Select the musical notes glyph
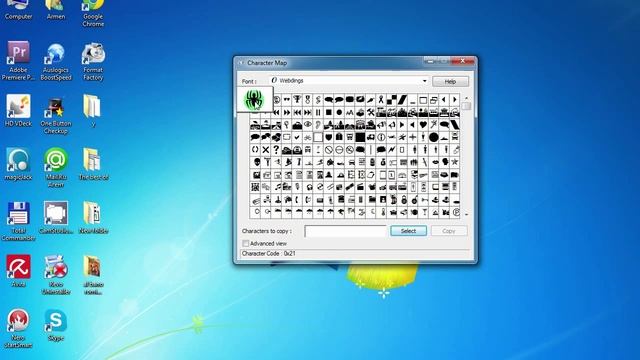 click(278, 187)
